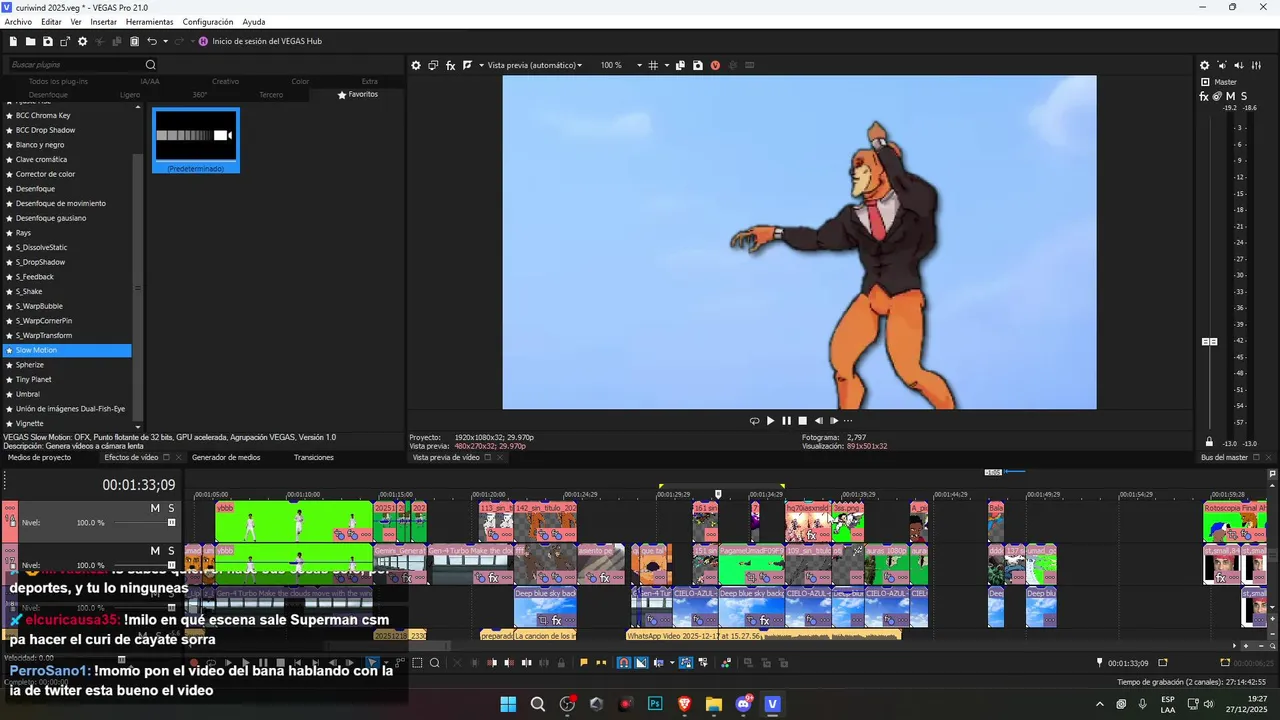Click the timeline zoom magnifier tool
The height and width of the screenshot is (720, 1280).
pos(434,663)
